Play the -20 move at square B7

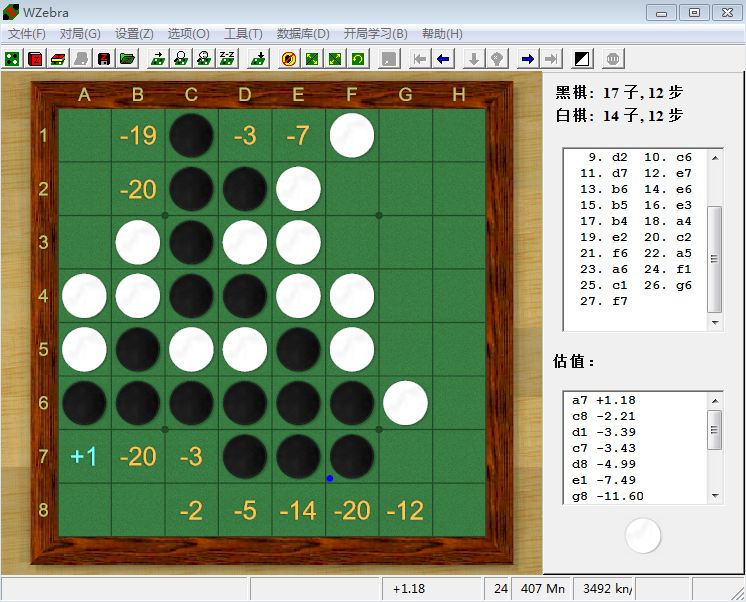click(138, 456)
